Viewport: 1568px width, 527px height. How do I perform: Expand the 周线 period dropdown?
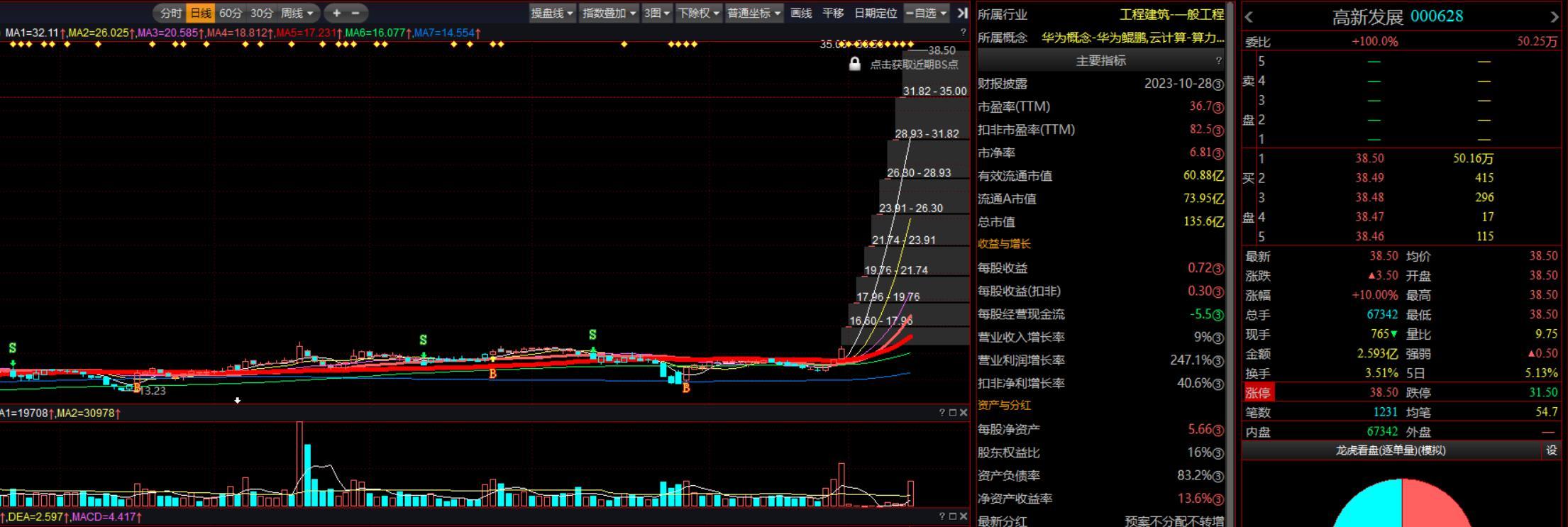click(x=297, y=13)
